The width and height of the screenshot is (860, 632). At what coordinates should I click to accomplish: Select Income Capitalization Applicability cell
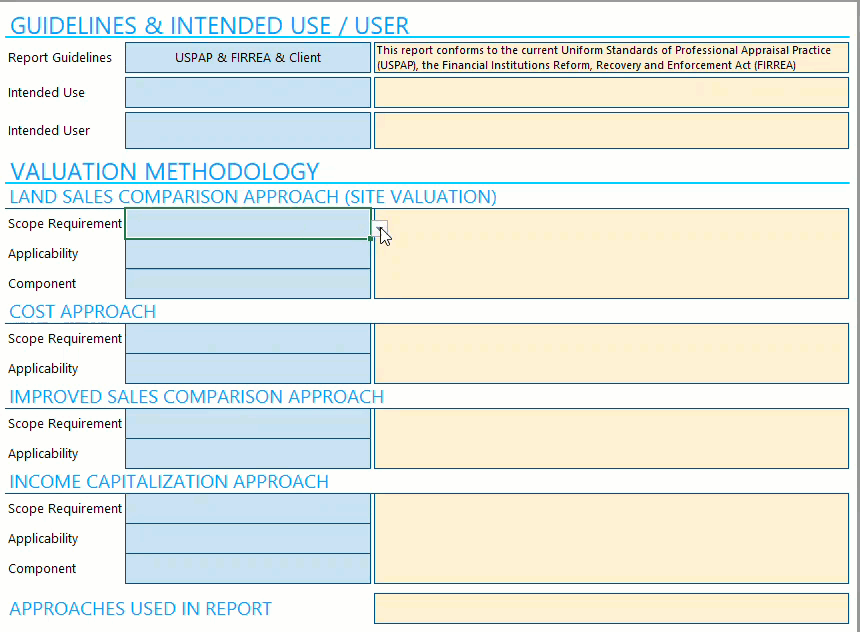click(248, 539)
